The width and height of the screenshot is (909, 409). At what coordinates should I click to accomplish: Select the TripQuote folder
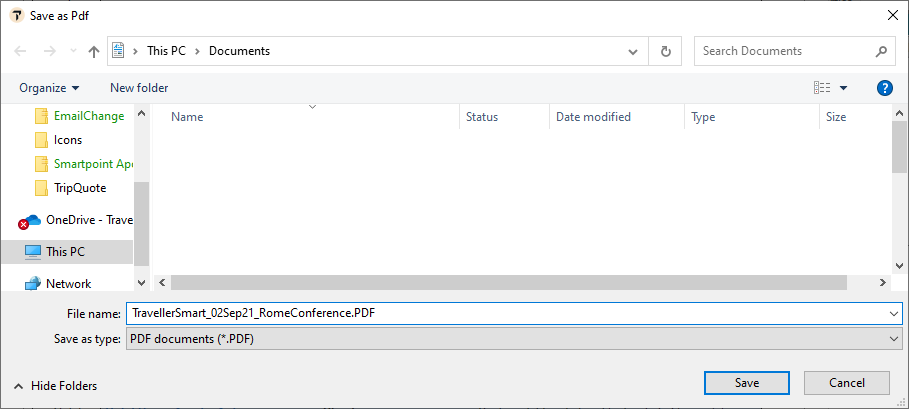79,188
